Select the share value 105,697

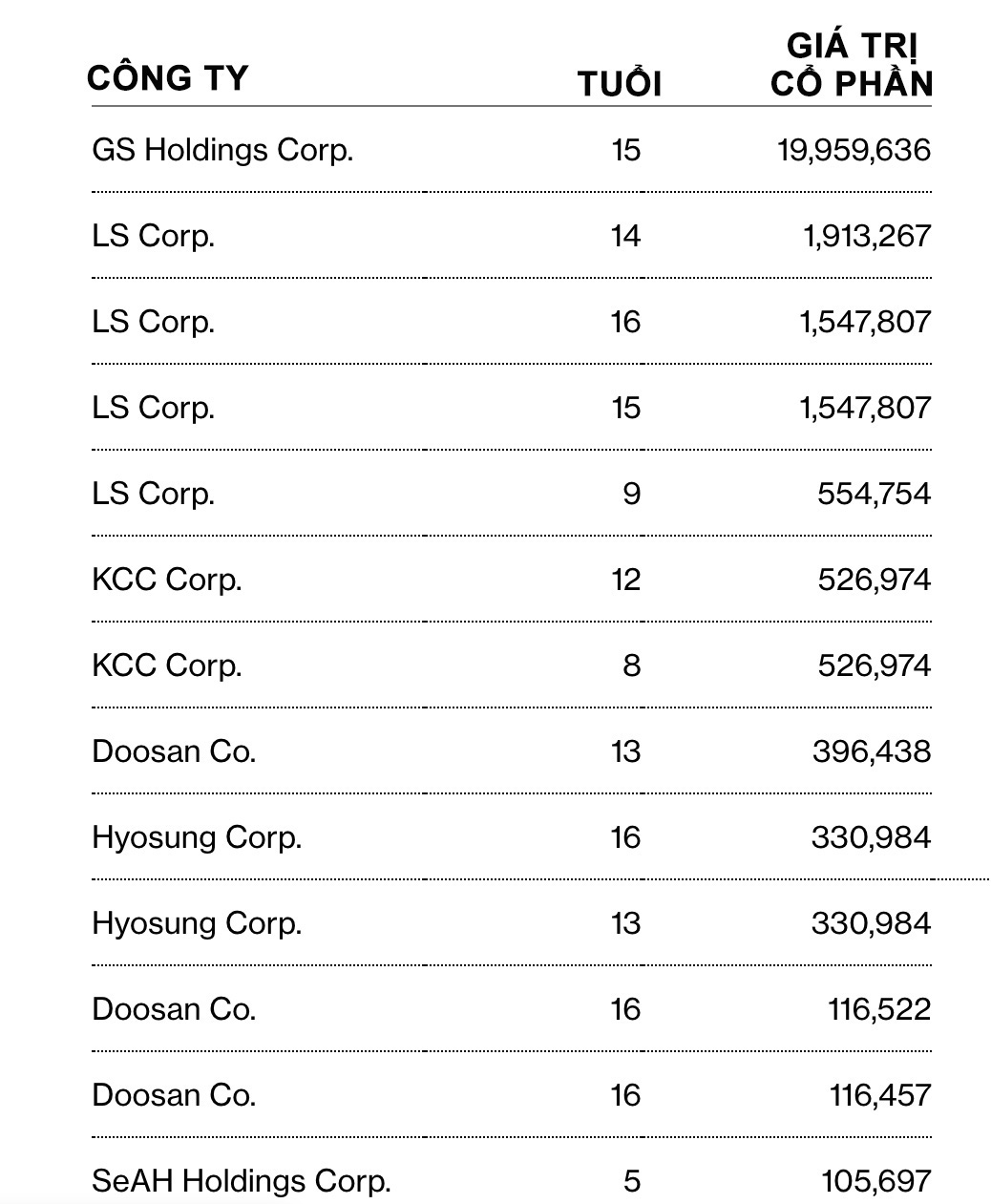876,1181
